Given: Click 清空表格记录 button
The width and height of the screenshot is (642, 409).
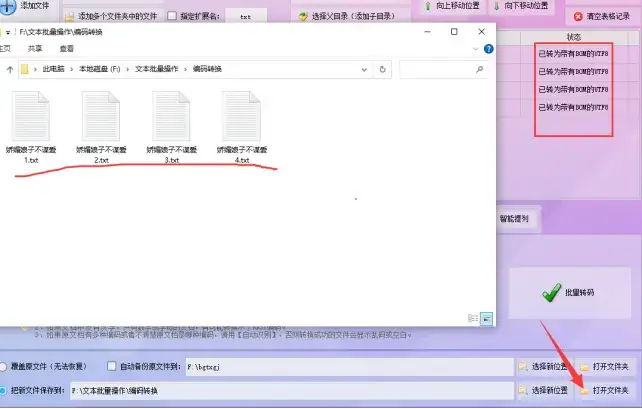Looking at the screenshot, I should coord(600,17).
